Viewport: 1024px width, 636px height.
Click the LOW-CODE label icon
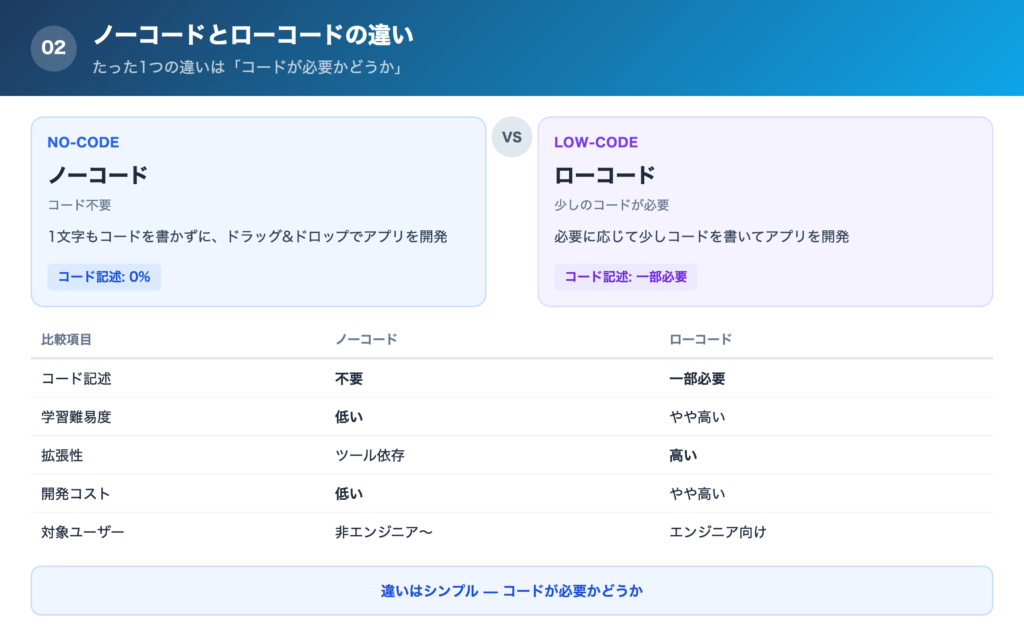(x=595, y=142)
